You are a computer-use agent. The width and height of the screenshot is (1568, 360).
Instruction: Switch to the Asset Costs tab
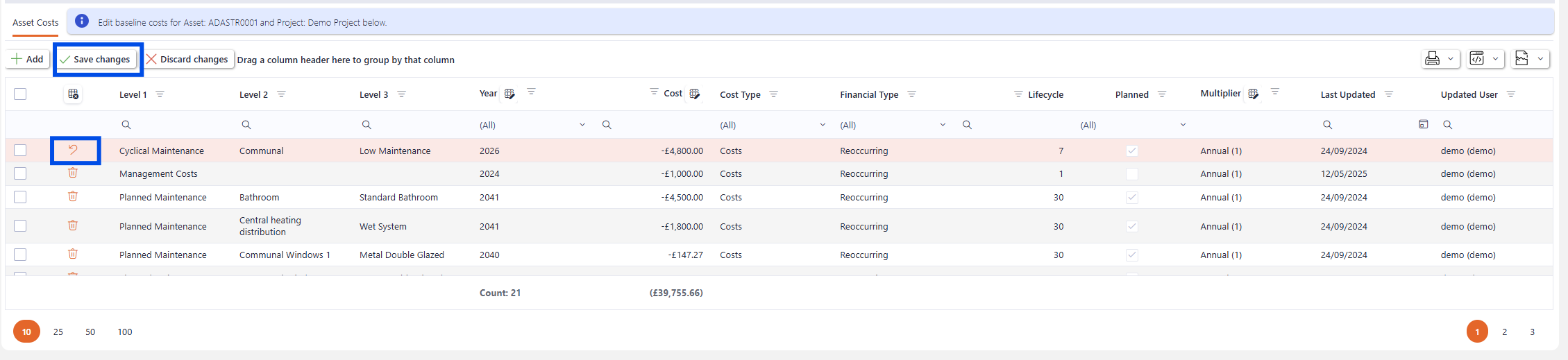tap(35, 22)
